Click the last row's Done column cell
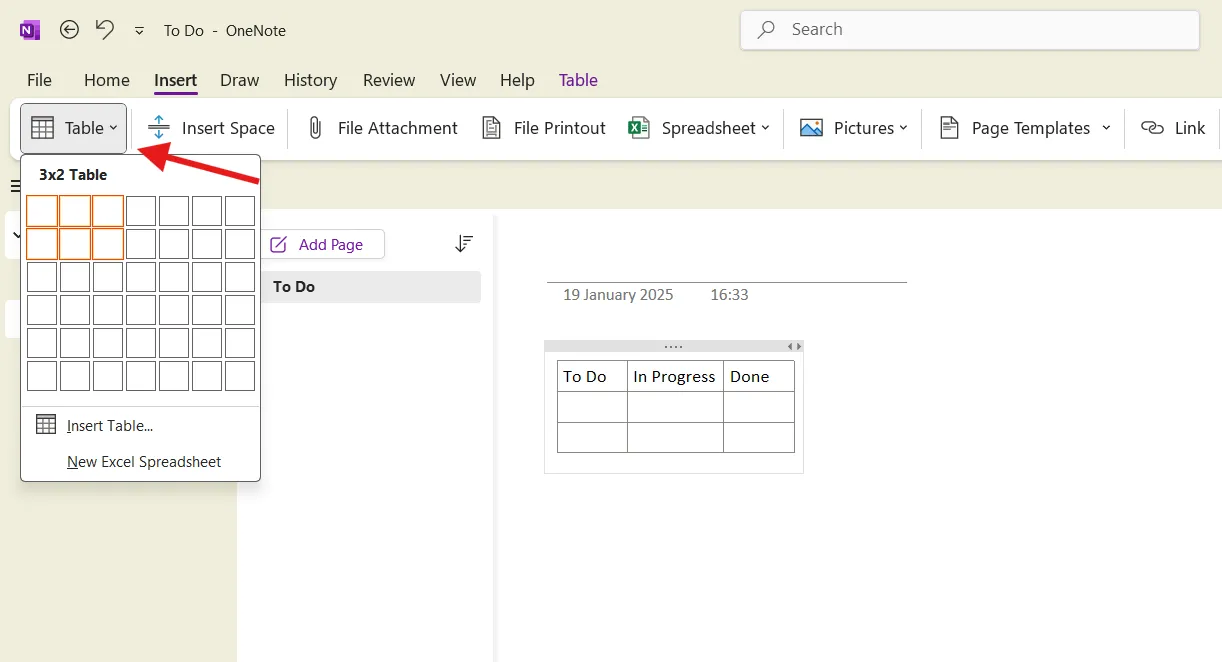The image size is (1222, 662). pyautogui.click(x=759, y=438)
